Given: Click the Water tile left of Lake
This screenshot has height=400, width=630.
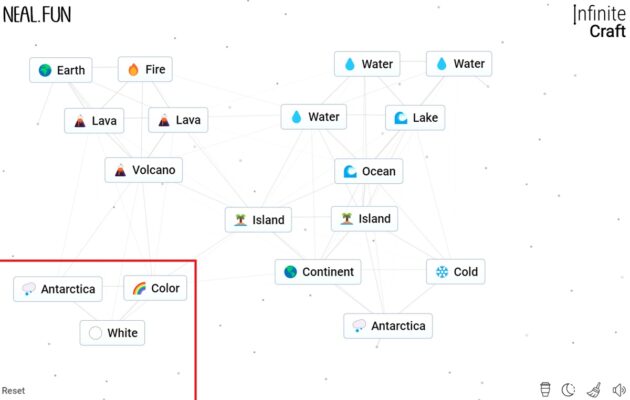Looking at the screenshot, I should point(314,117).
